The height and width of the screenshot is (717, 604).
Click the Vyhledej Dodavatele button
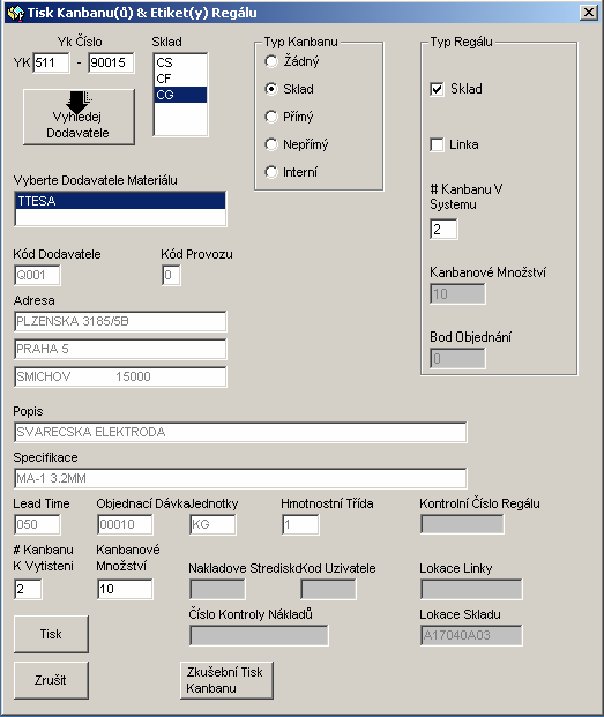click(x=79, y=117)
